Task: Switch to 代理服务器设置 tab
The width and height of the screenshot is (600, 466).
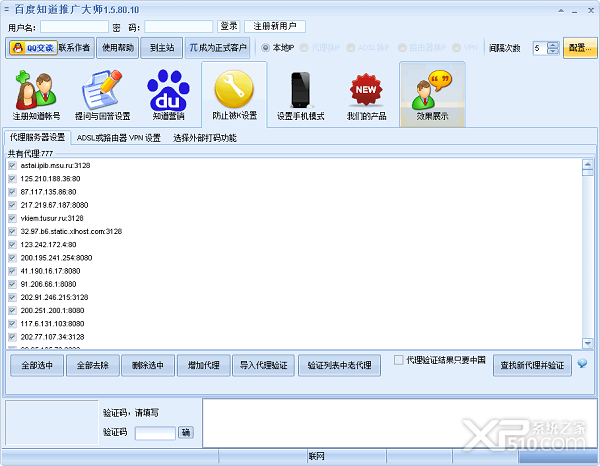Action: 37,137
